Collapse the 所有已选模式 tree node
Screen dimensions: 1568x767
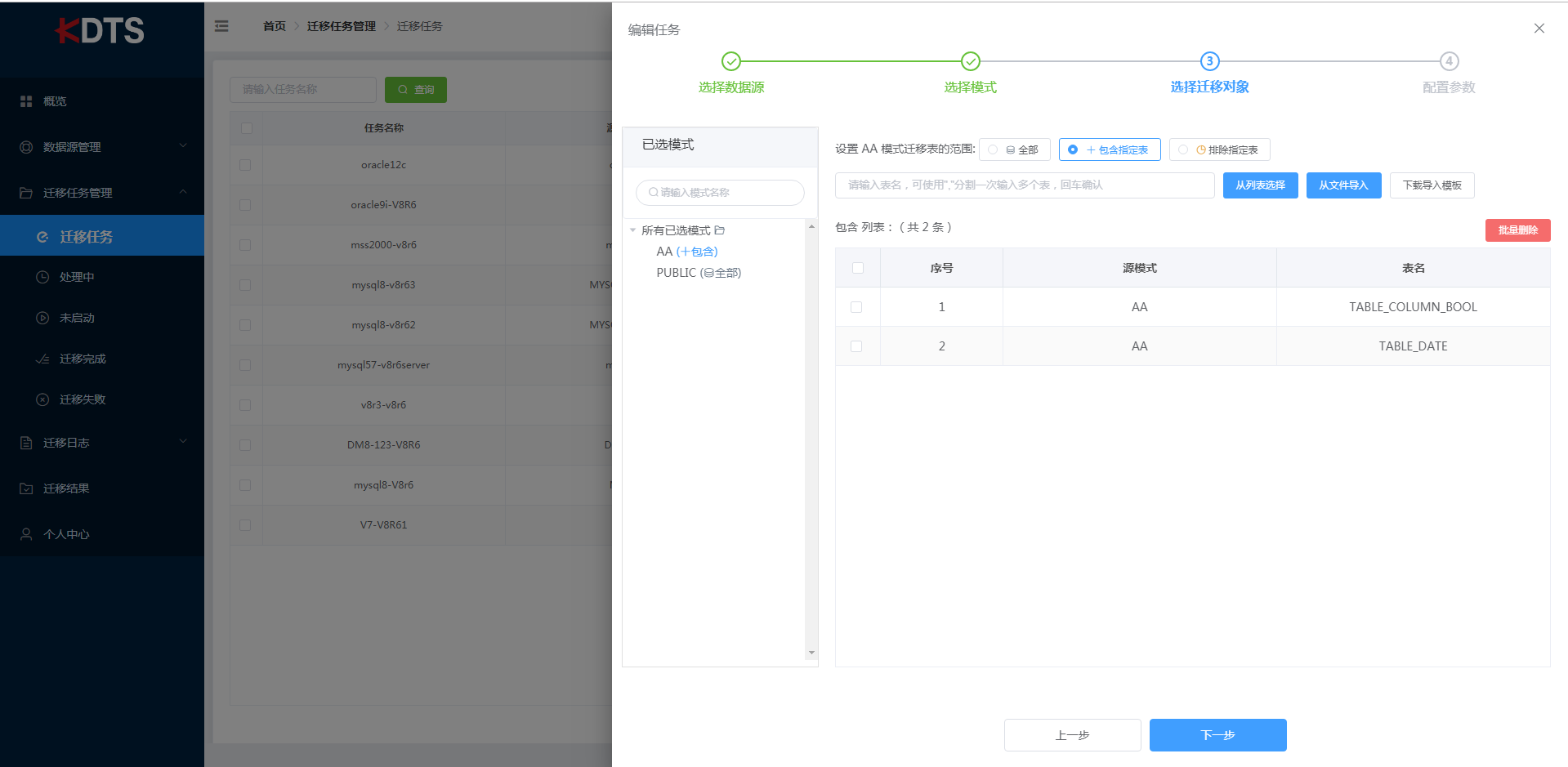click(632, 230)
